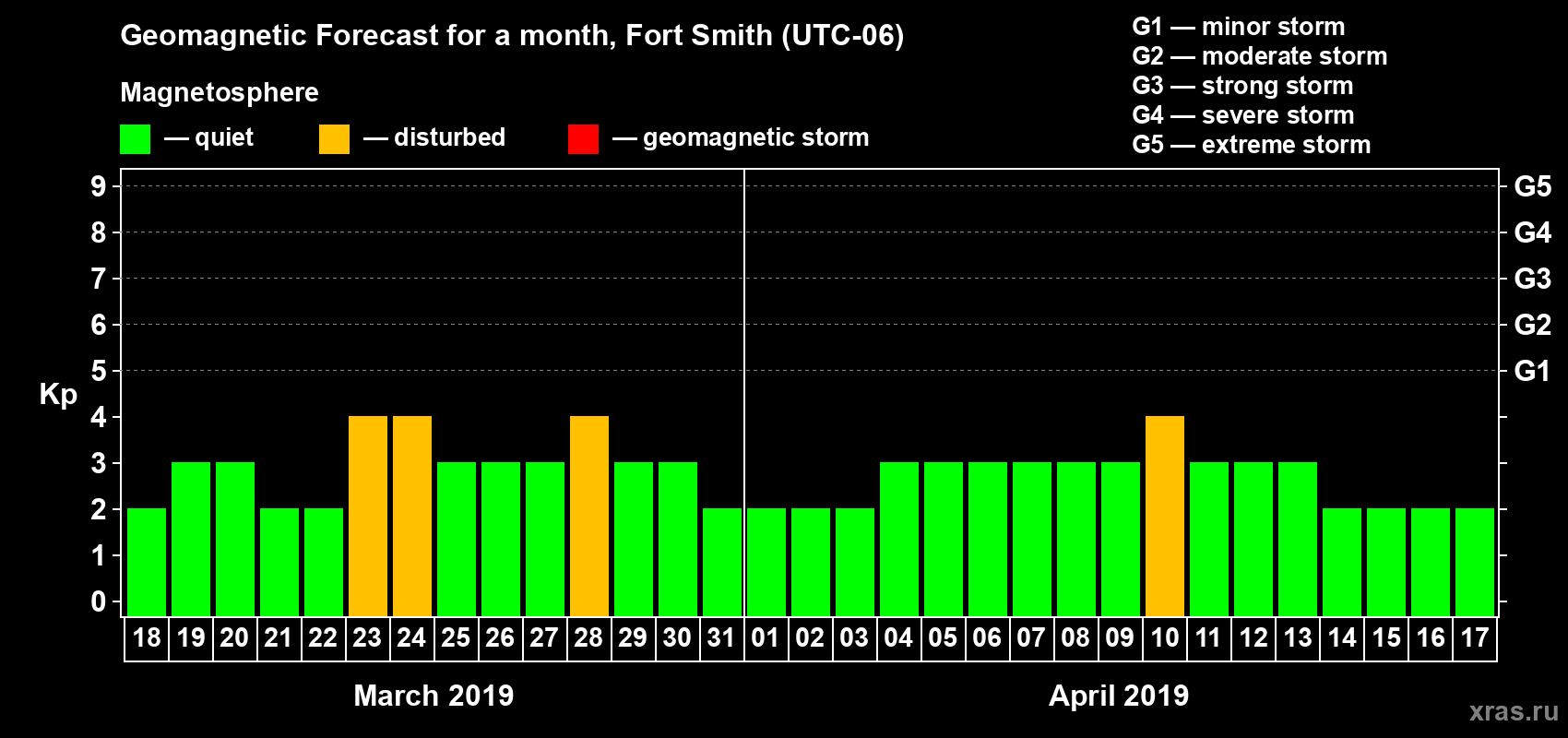
Task: Click the Kp axis value 9
Action: [x=99, y=186]
